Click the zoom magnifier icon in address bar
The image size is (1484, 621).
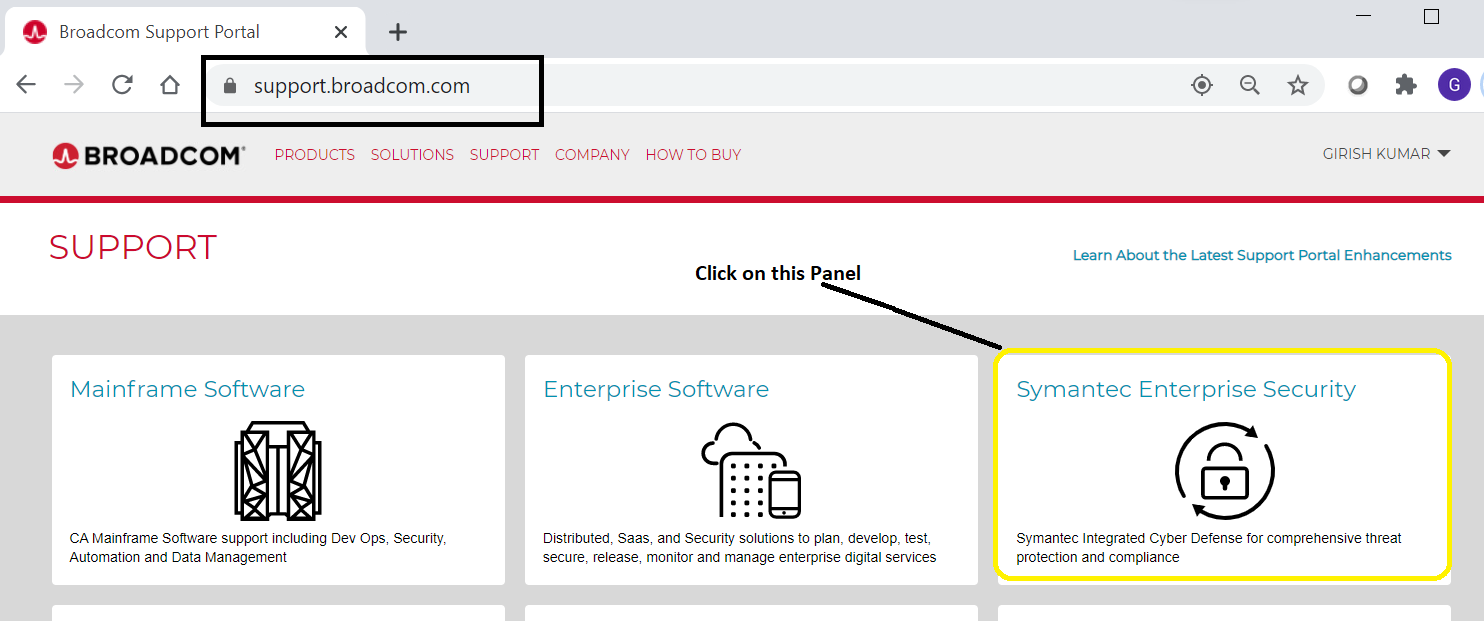tap(1250, 86)
